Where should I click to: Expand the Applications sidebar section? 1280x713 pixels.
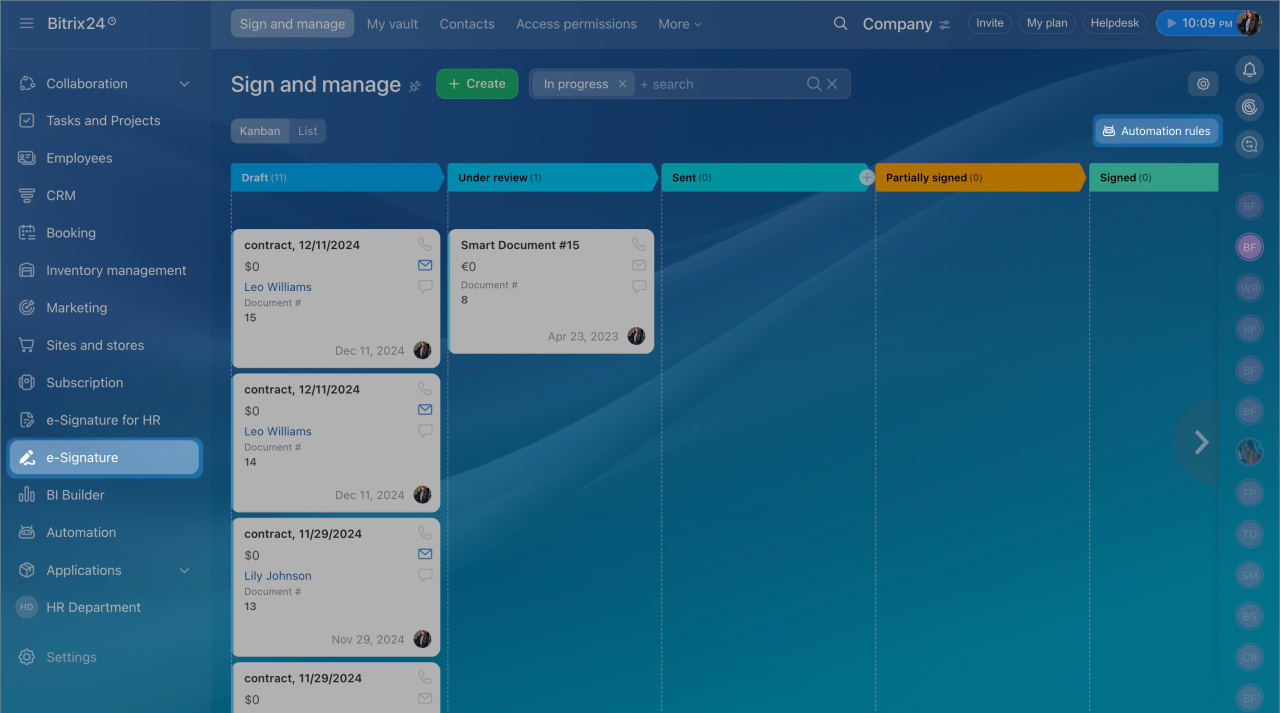[x=184, y=570]
